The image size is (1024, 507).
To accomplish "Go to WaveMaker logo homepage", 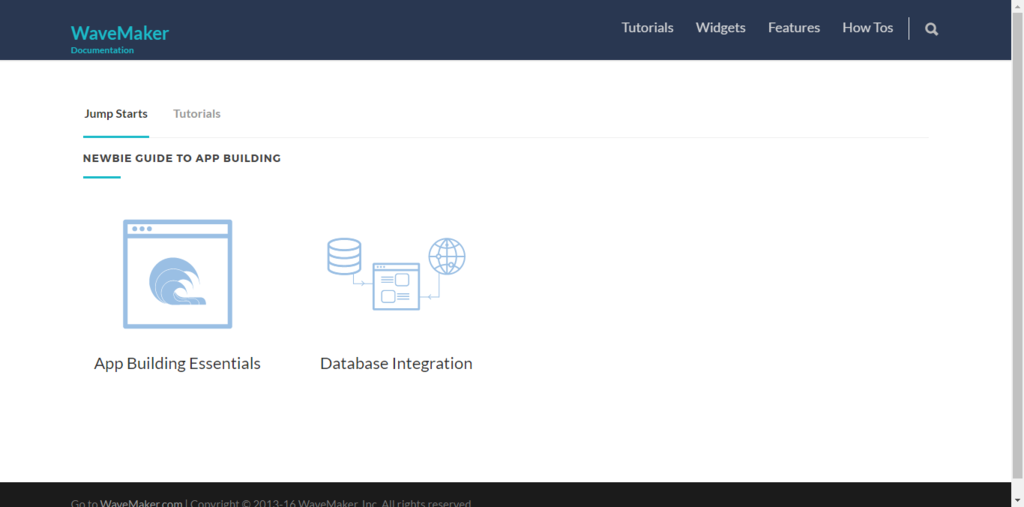I will 120,33.
